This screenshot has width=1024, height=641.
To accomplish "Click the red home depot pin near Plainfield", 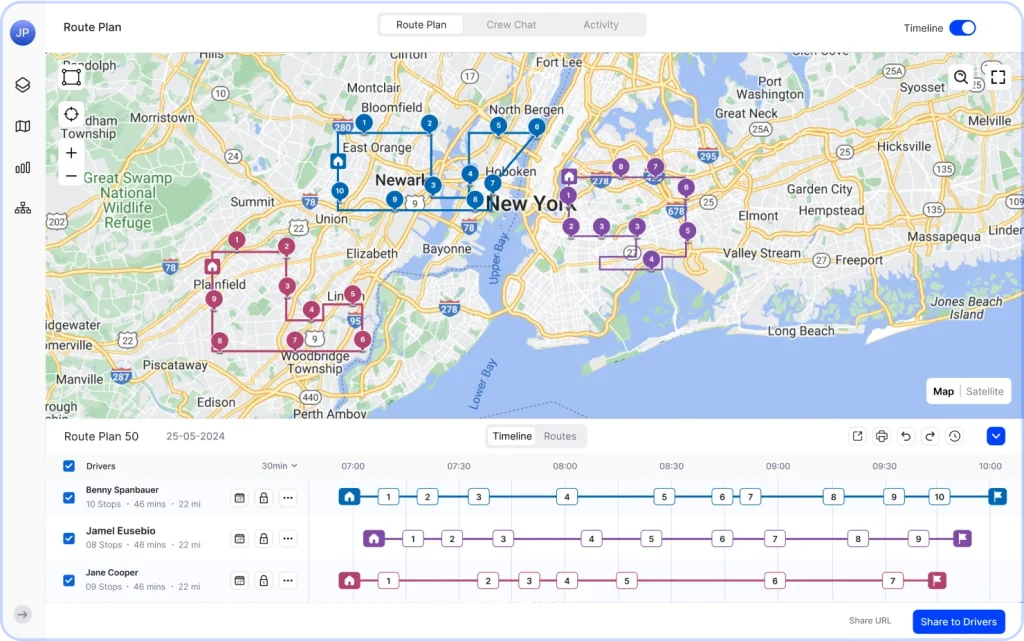I will tap(212, 266).
